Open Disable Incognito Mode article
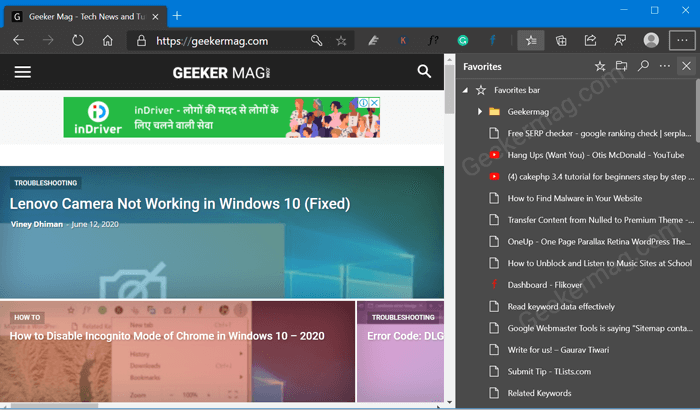The height and width of the screenshot is (410, 700). pyautogui.click(x=167, y=336)
